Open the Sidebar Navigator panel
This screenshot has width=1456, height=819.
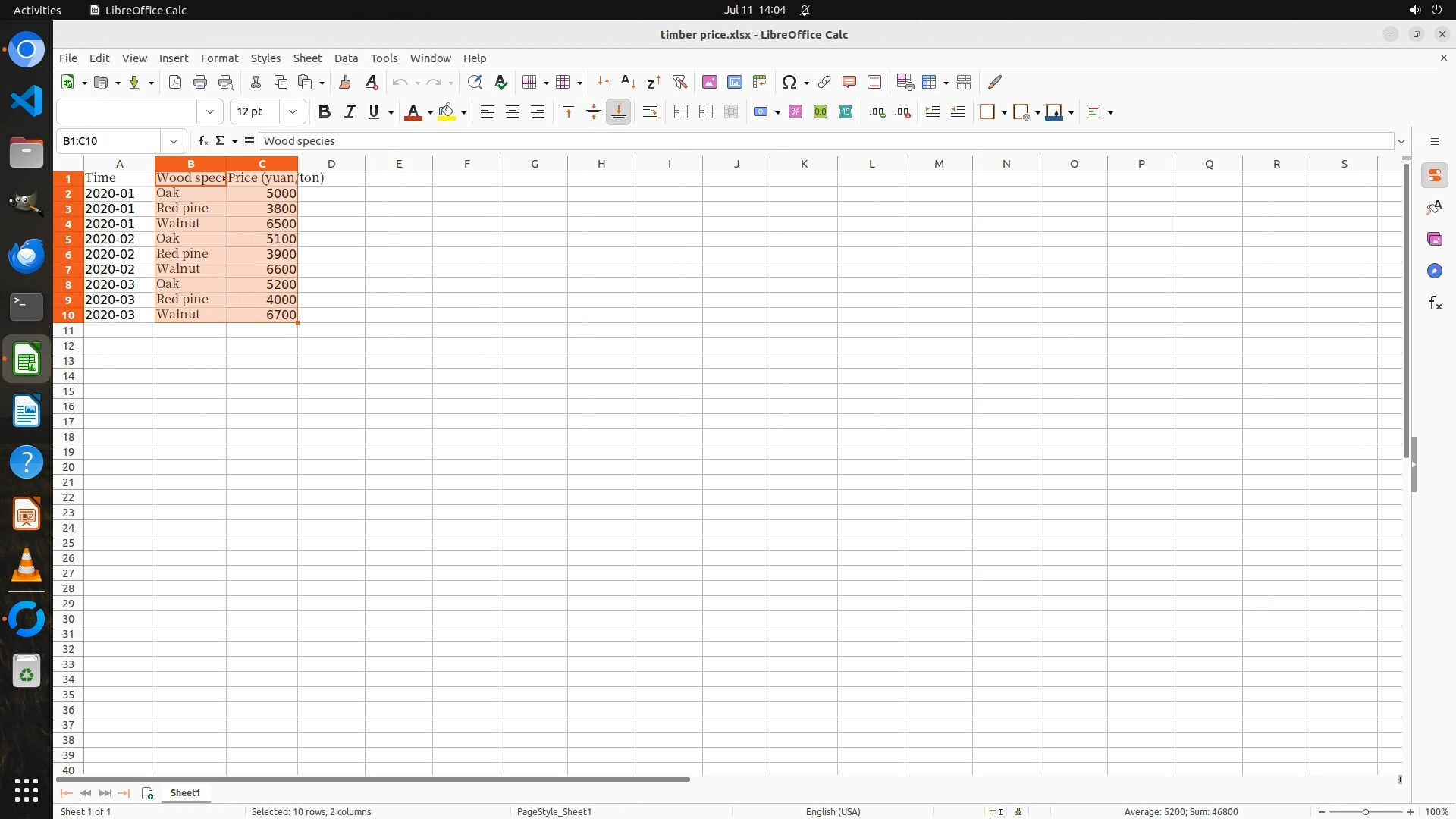[1434, 271]
